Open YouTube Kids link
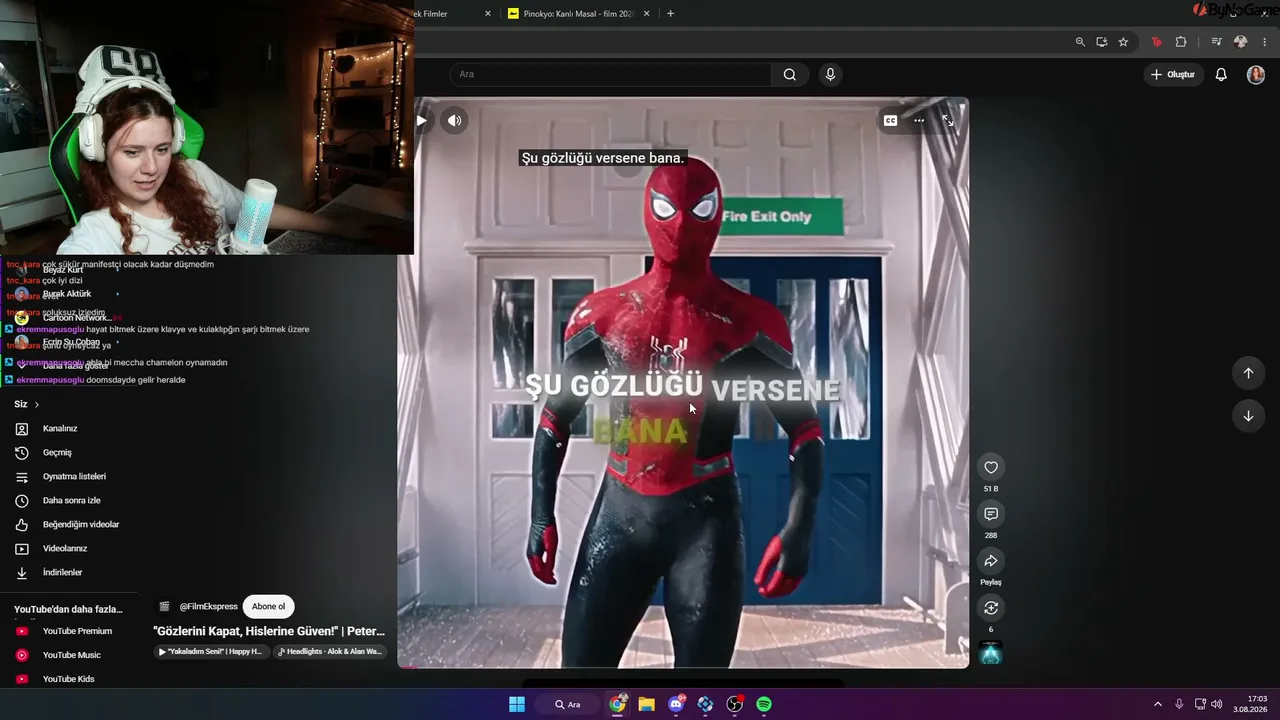This screenshot has height=720, width=1280. coord(68,679)
